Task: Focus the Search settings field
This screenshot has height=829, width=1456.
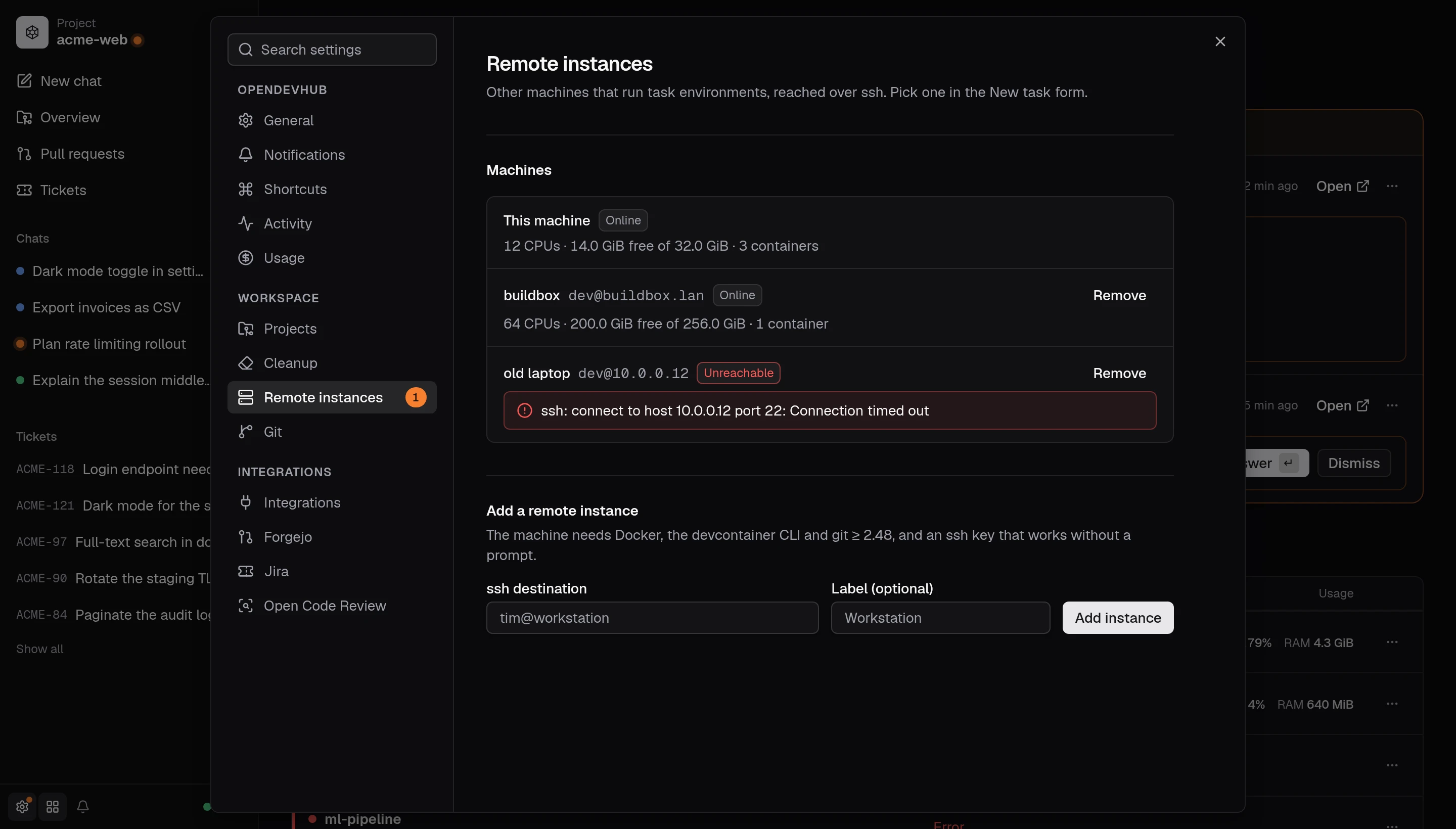Action: [332, 50]
